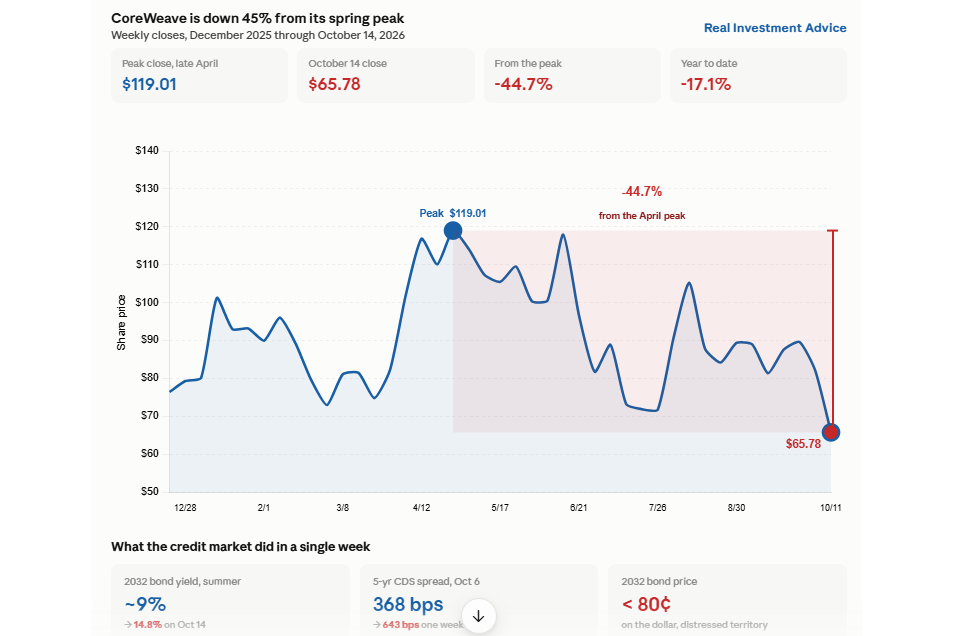Click the $140 y-axis label
The image size is (954, 636).
pos(147,150)
